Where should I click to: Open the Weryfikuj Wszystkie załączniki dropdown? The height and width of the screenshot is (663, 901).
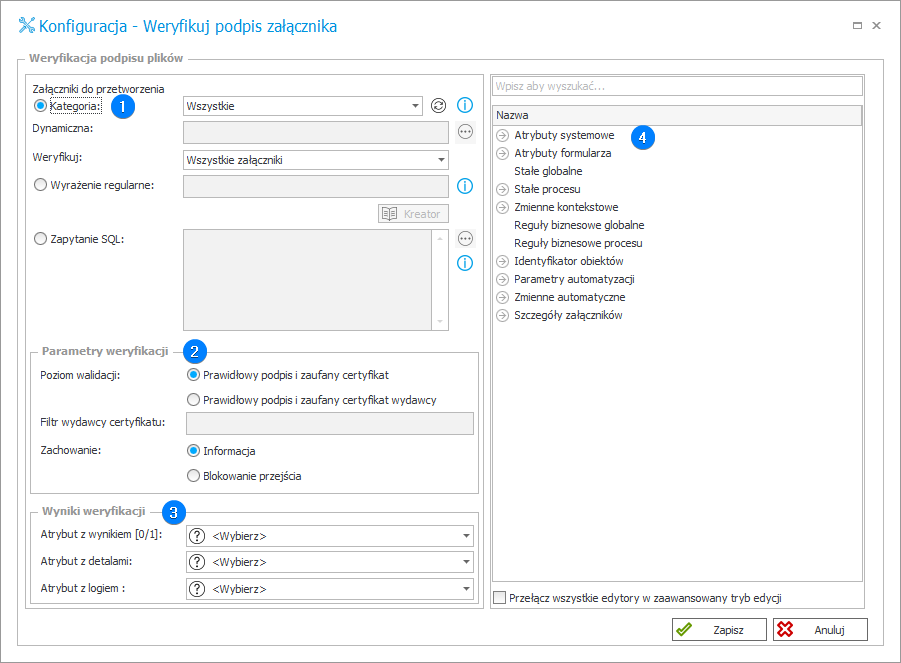click(x=315, y=160)
